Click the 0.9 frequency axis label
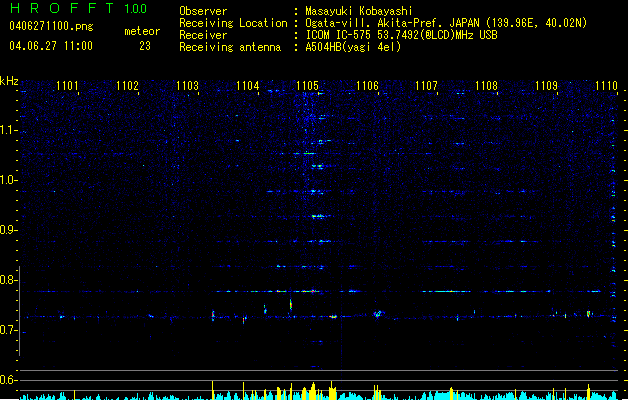629x400 pixels. click(8, 230)
